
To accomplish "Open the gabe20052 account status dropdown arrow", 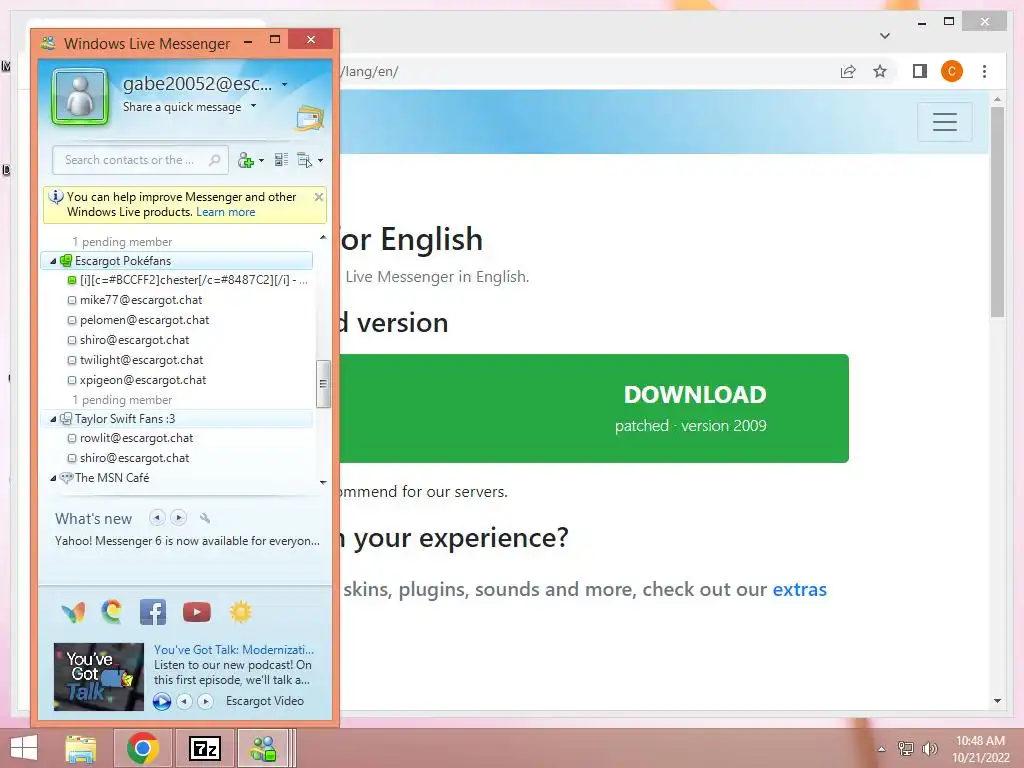I will (x=284, y=84).
